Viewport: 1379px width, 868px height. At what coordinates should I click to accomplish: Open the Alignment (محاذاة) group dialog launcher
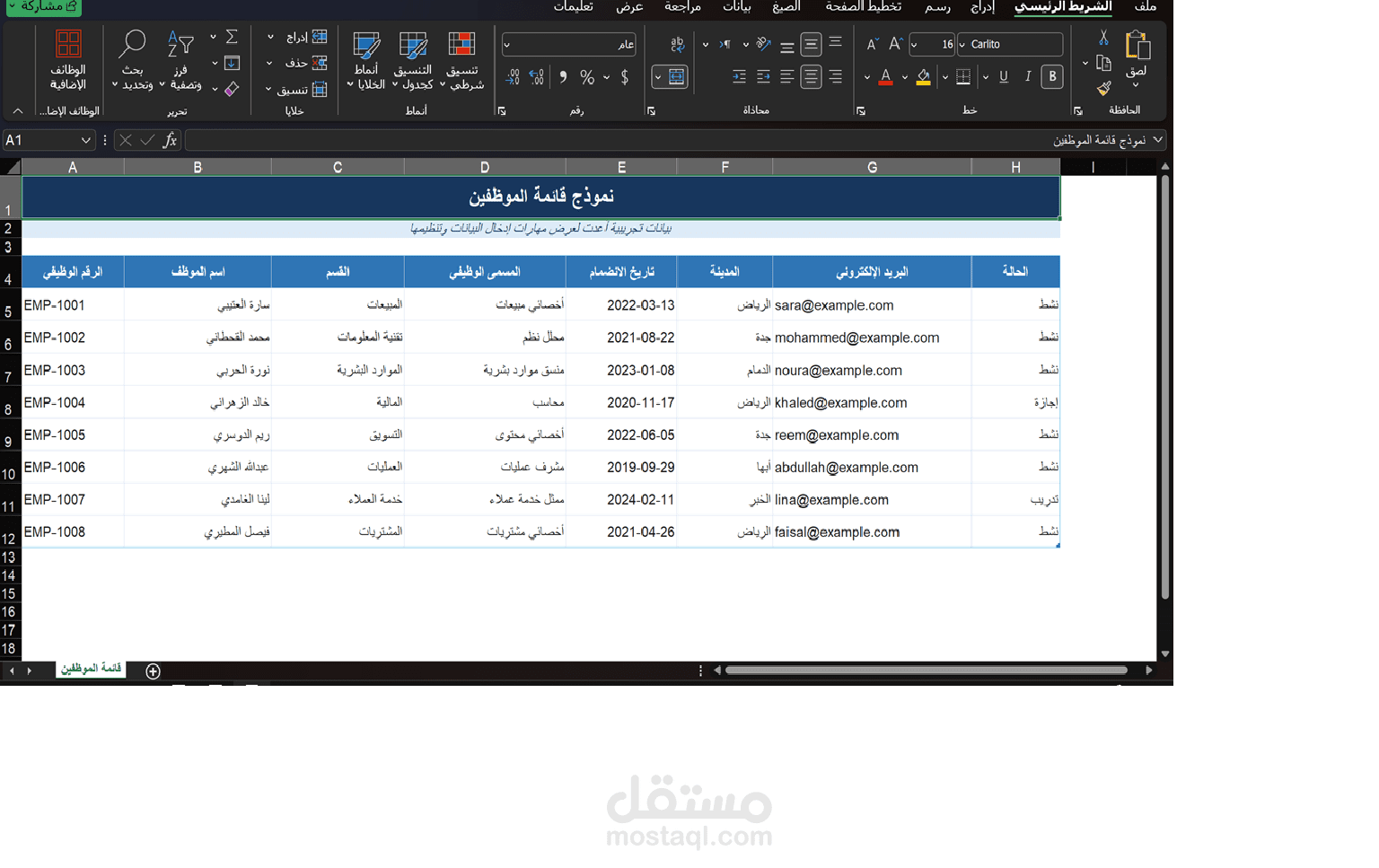click(651, 111)
